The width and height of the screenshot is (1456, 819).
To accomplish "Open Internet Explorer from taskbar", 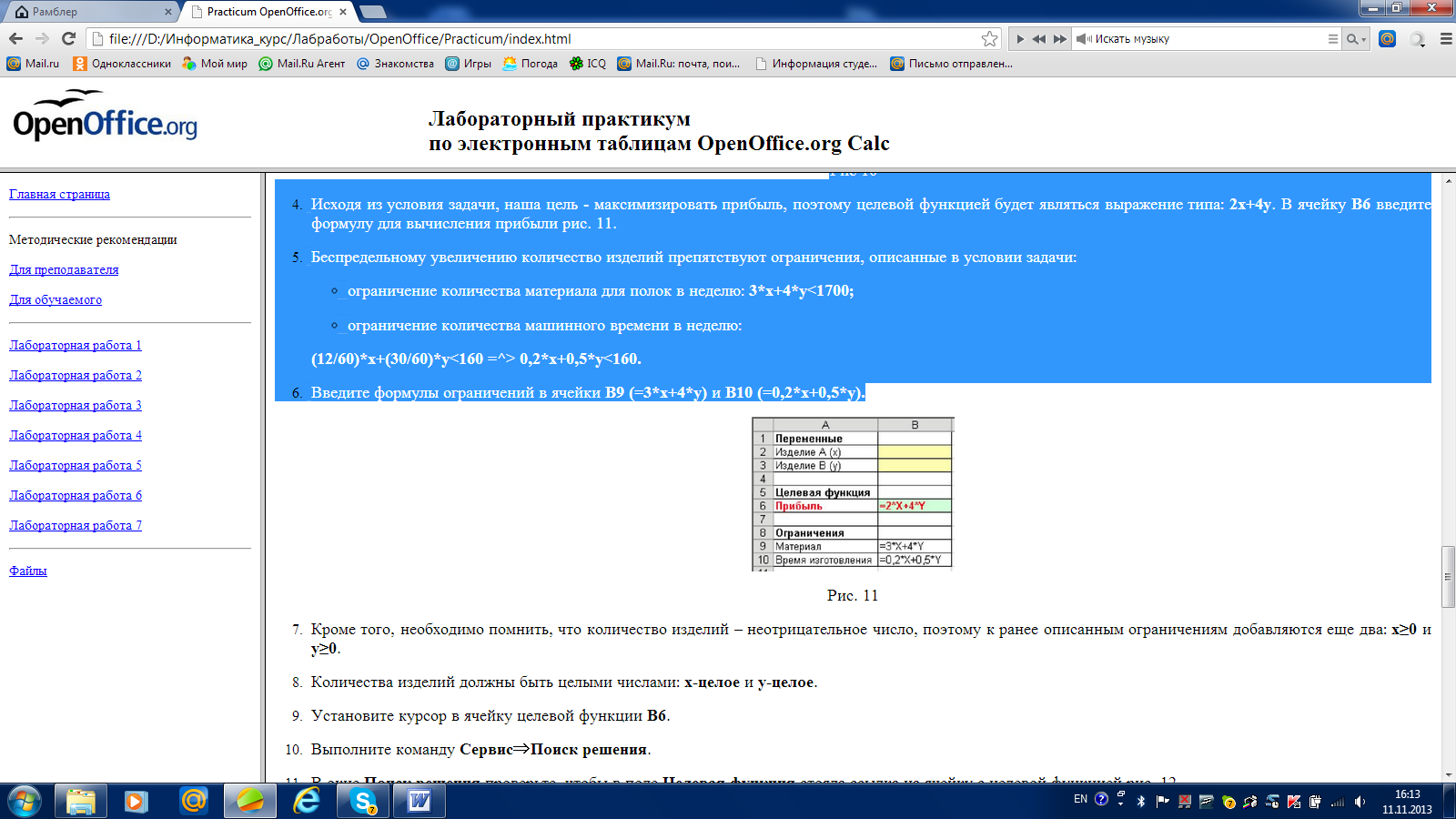I will click(x=307, y=801).
